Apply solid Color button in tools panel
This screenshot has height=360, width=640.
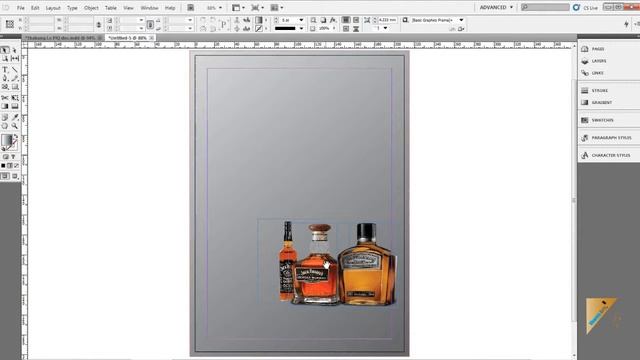coord(3,166)
